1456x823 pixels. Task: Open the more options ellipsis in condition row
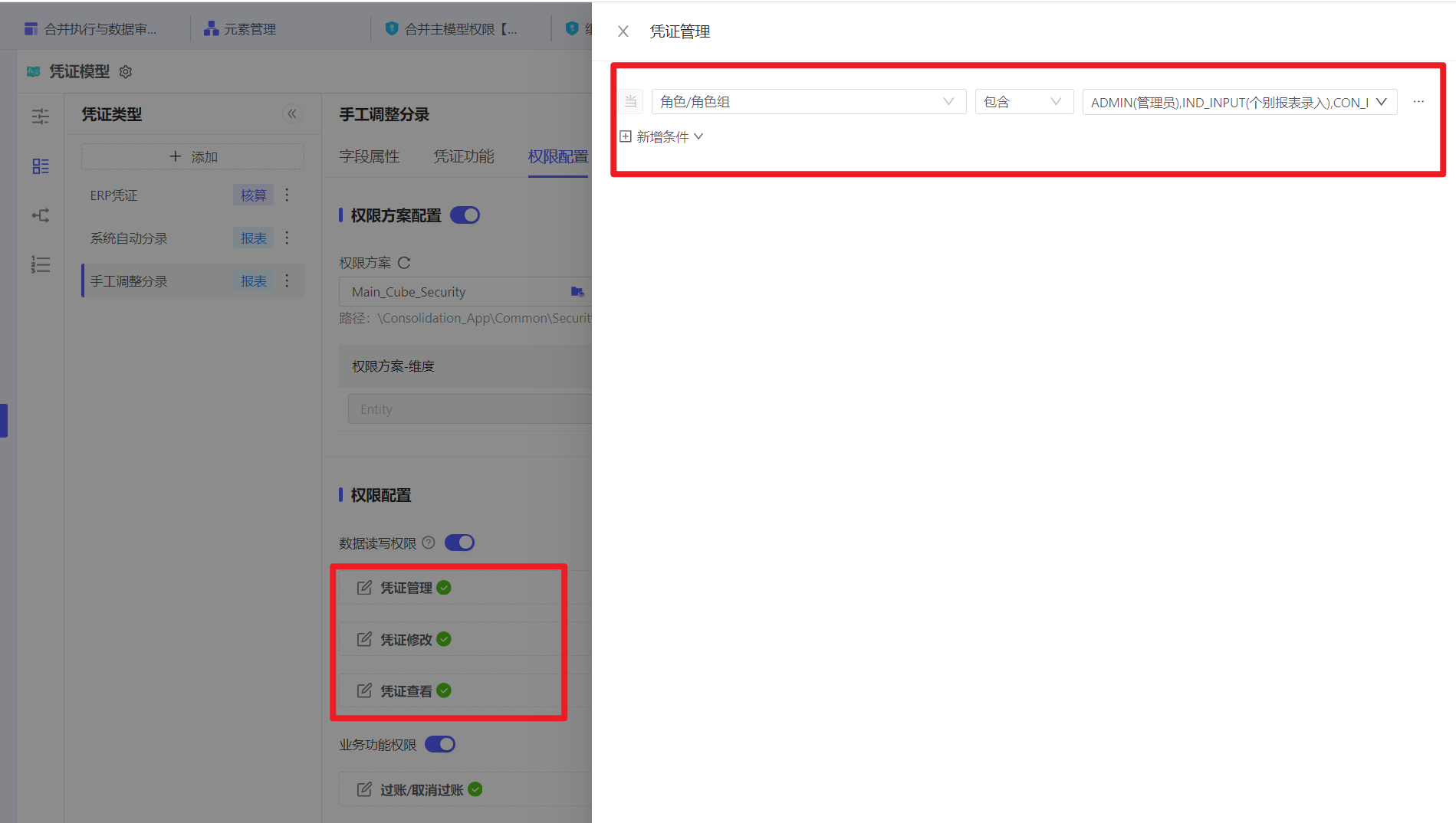click(x=1418, y=102)
